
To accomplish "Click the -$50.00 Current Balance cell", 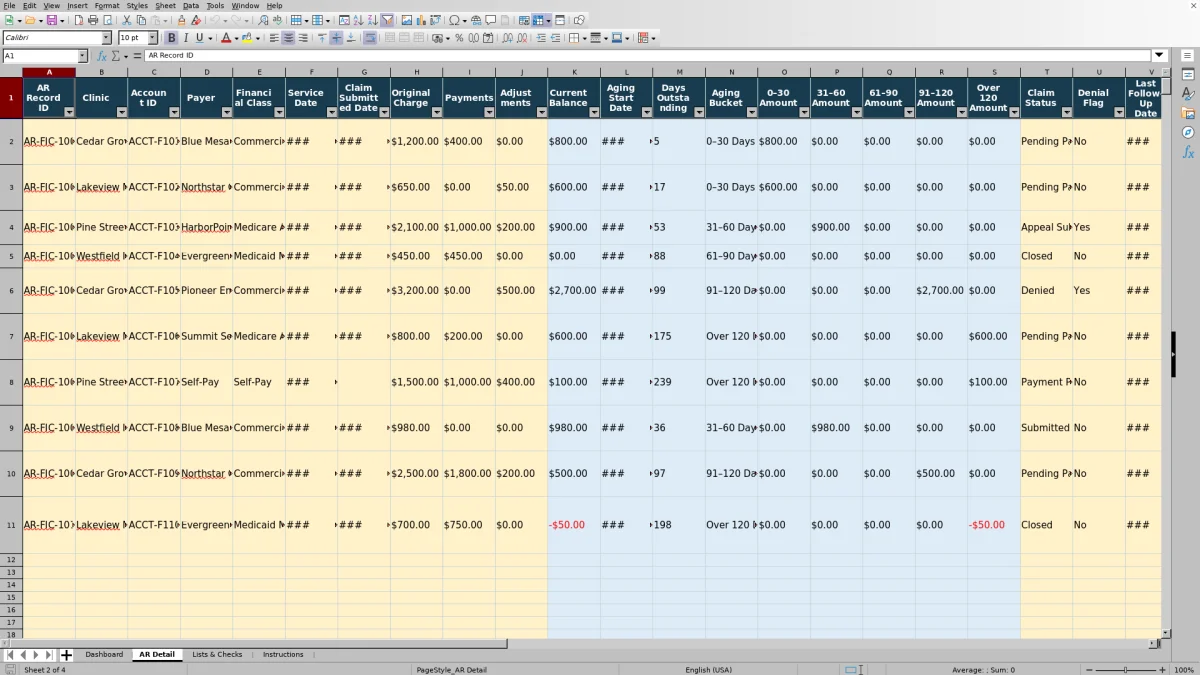I will [x=574, y=525].
